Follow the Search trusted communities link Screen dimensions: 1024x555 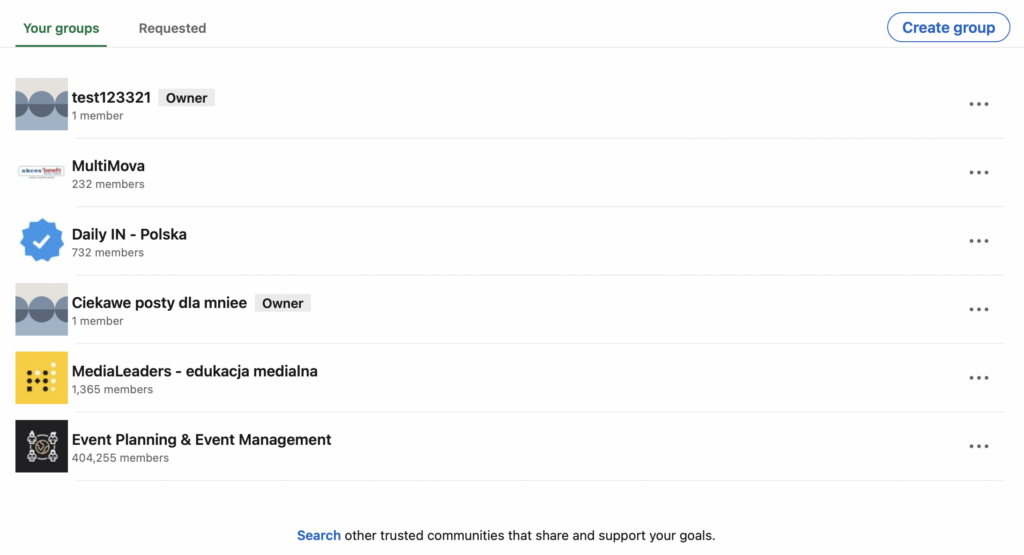pos(319,535)
